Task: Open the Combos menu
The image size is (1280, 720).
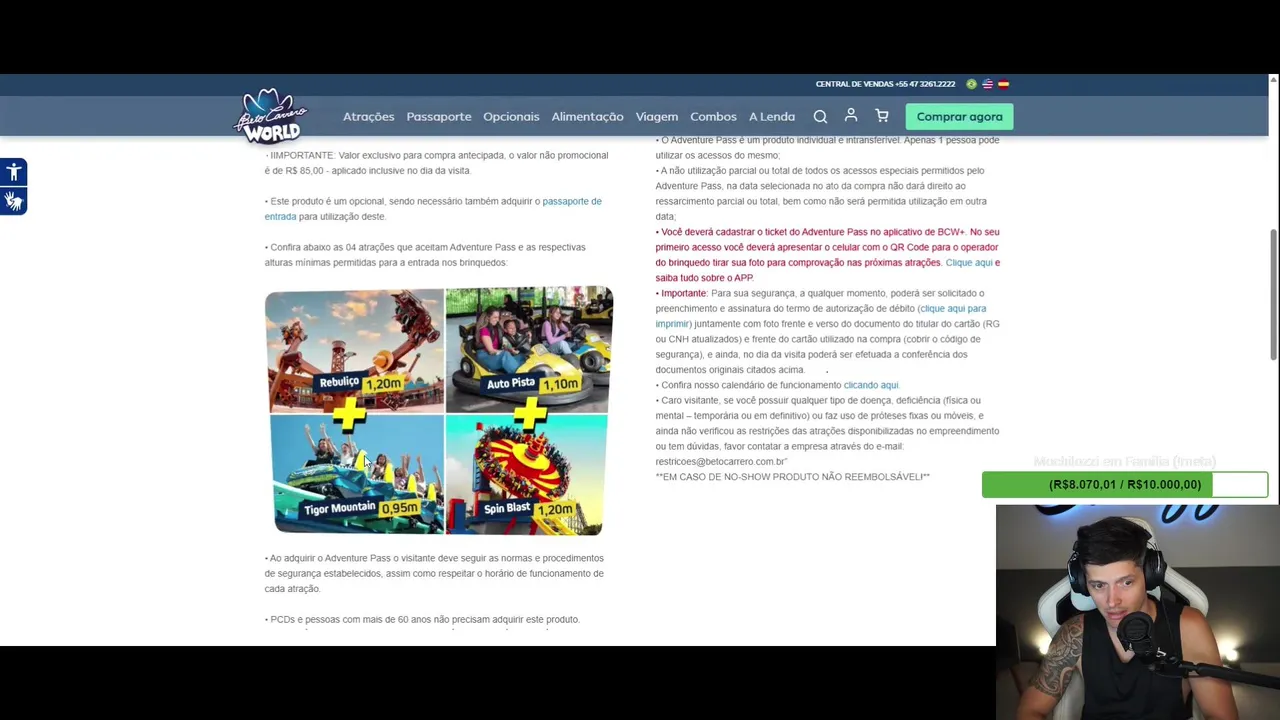Action: [x=713, y=117]
